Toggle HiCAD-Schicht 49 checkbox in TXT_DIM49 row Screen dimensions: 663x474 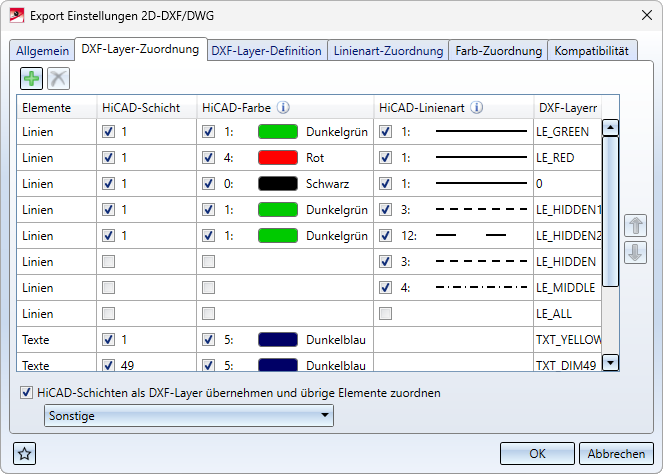coord(108,365)
